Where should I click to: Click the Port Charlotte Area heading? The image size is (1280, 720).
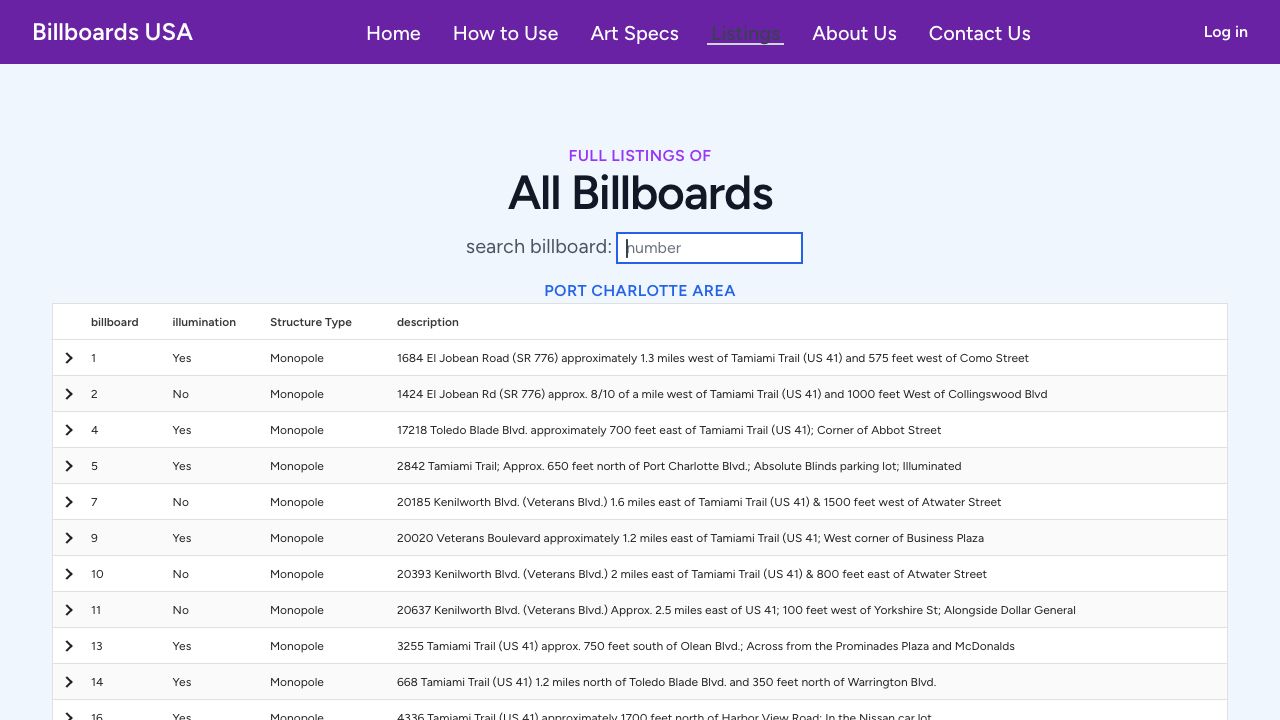(x=640, y=291)
